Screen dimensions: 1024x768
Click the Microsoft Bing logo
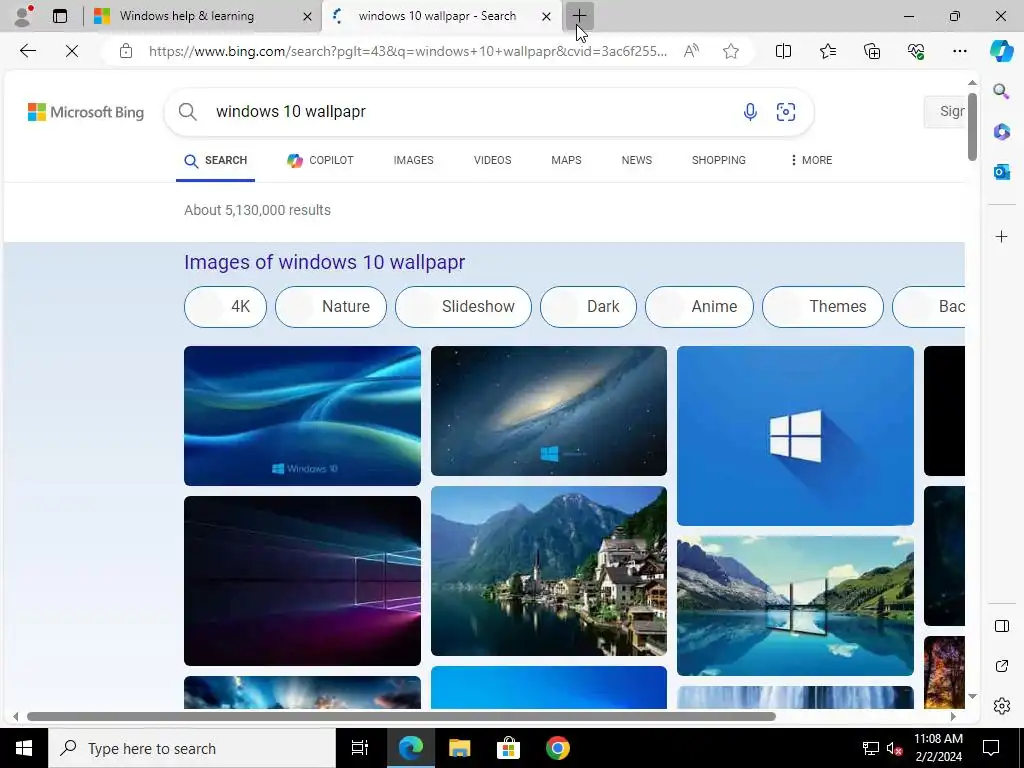click(x=86, y=112)
